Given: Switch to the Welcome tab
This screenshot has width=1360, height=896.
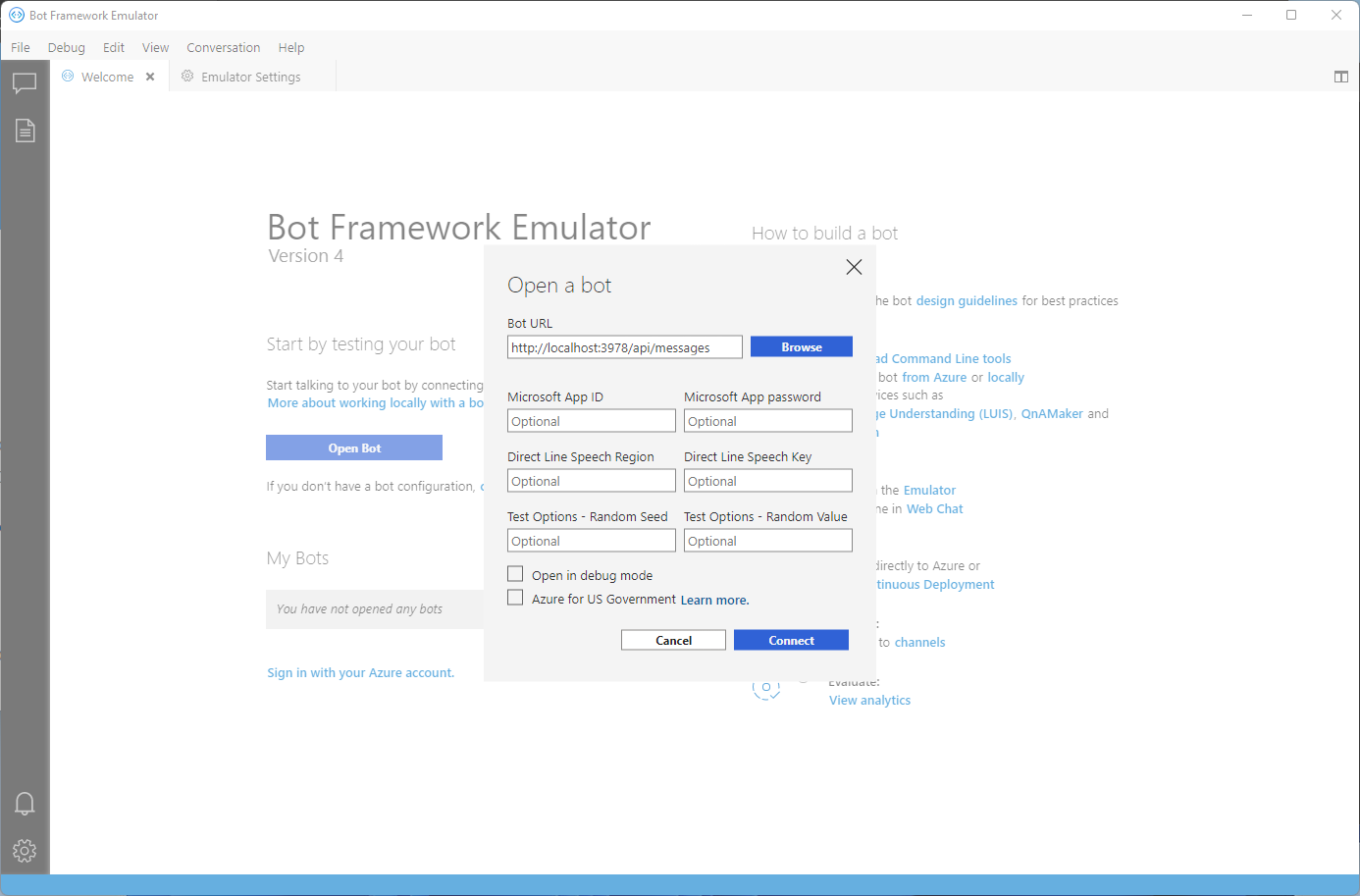Looking at the screenshot, I should [108, 77].
